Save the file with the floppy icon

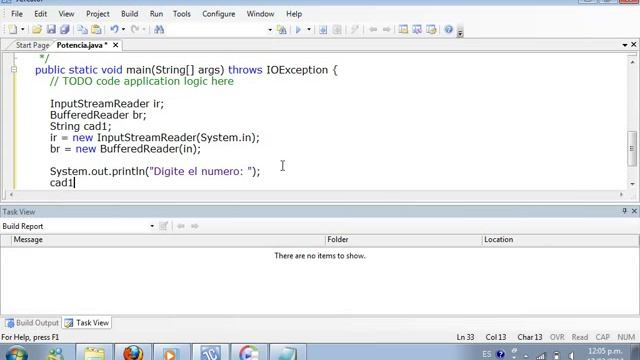click(51, 29)
